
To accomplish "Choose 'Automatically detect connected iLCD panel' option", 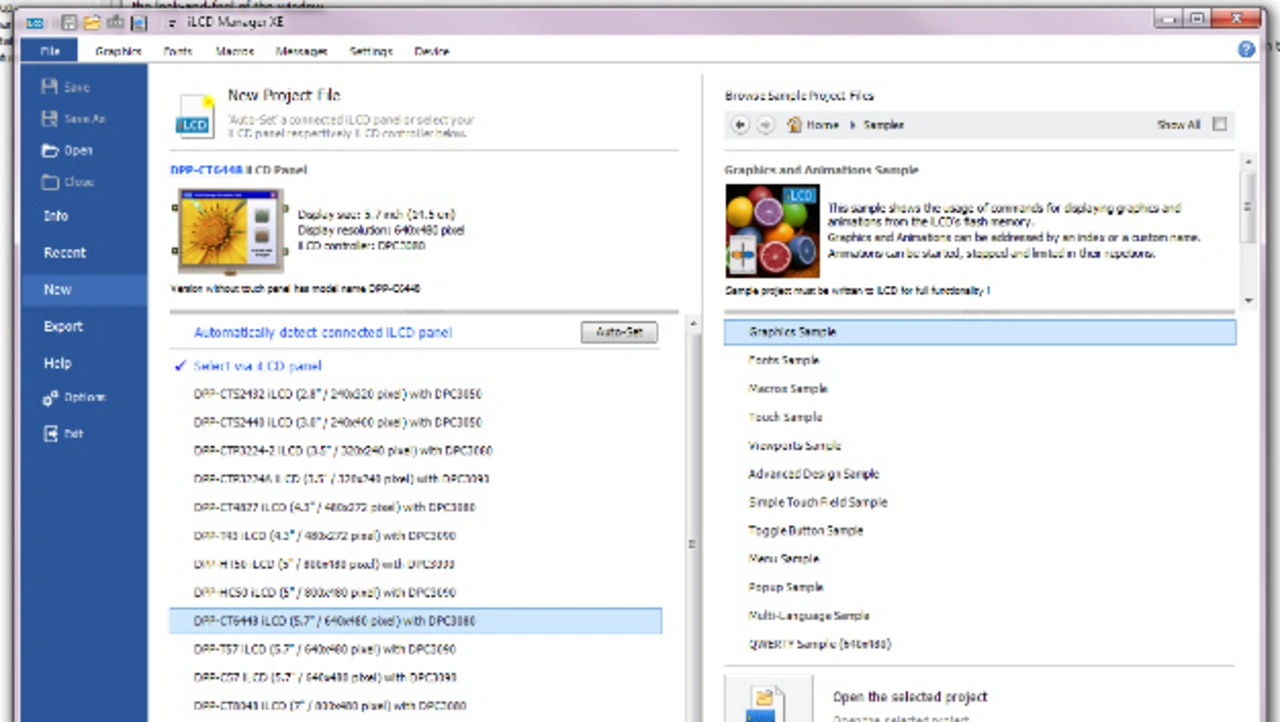I will 322,332.
